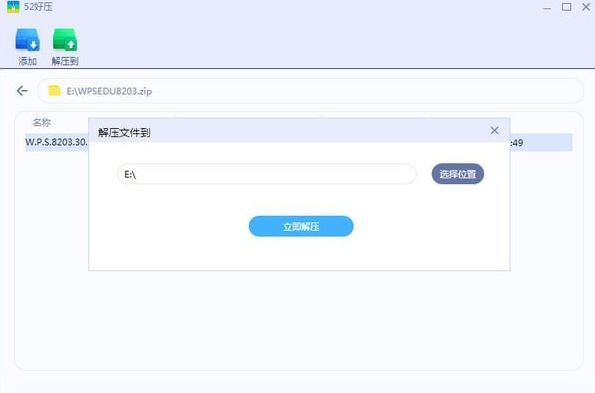This screenshot has width=595, height=393.
Task: Click the 选择位置 button
Action: (458, 174)
